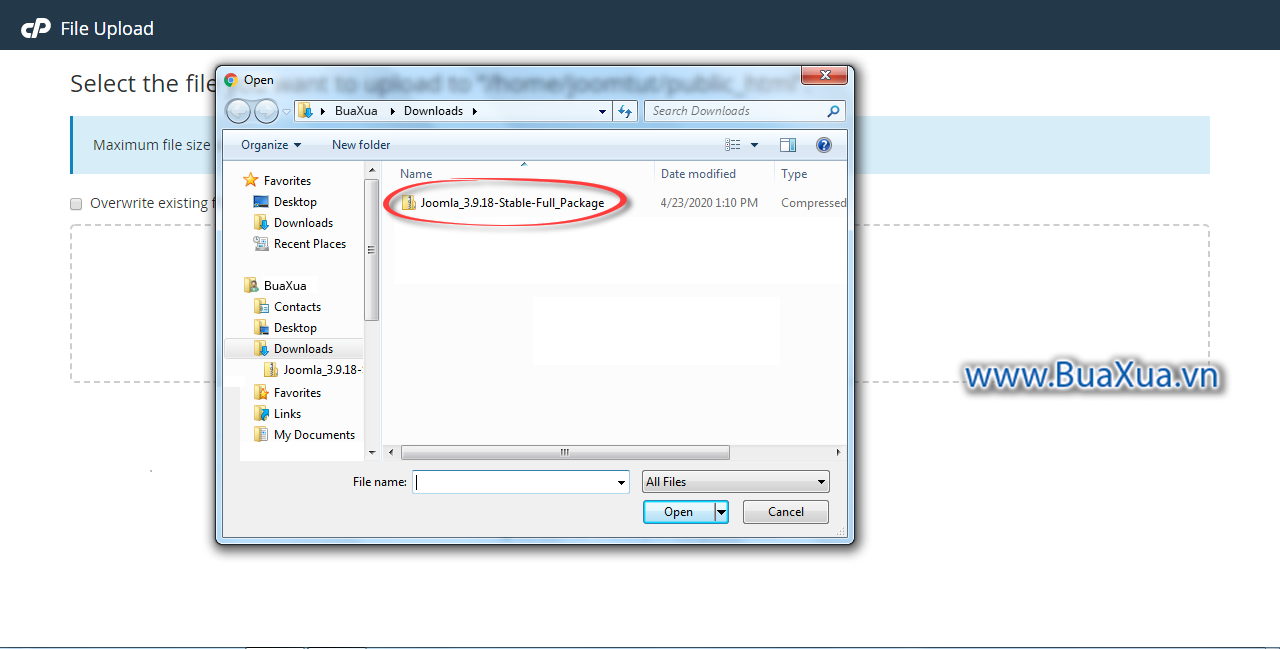The height and width of the screenshot is (649, 1280).
Task: Select Links in navigation tree
Action: pos(287,414)
